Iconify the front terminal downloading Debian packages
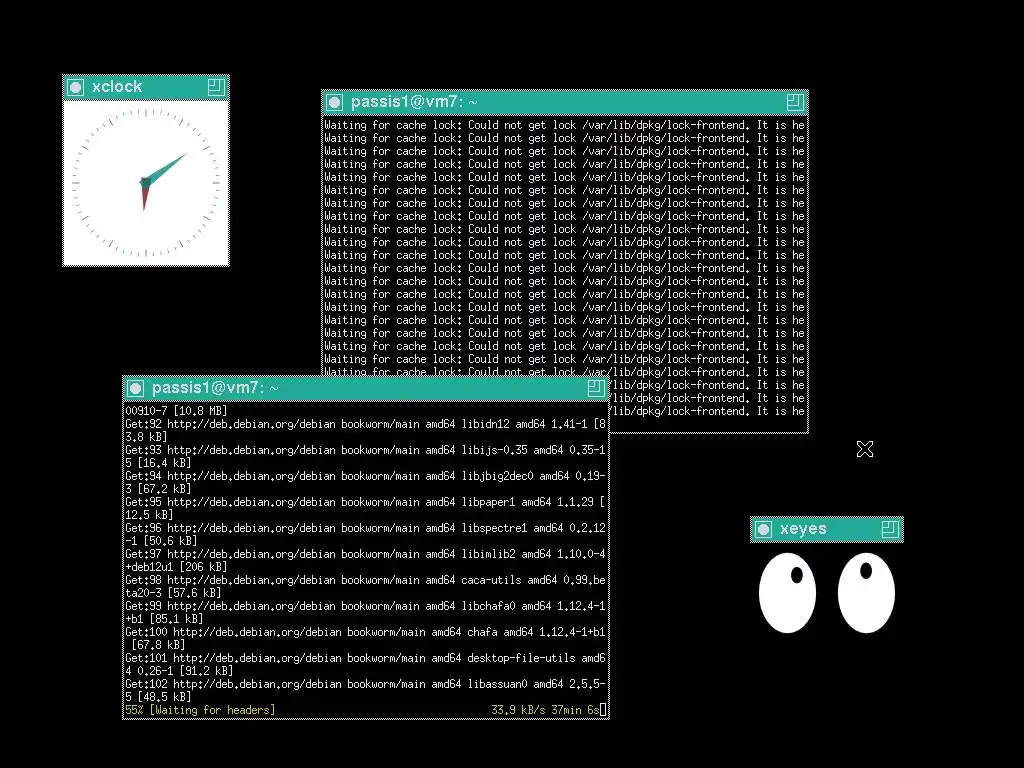1024x768 pixels. coord(136,389)
